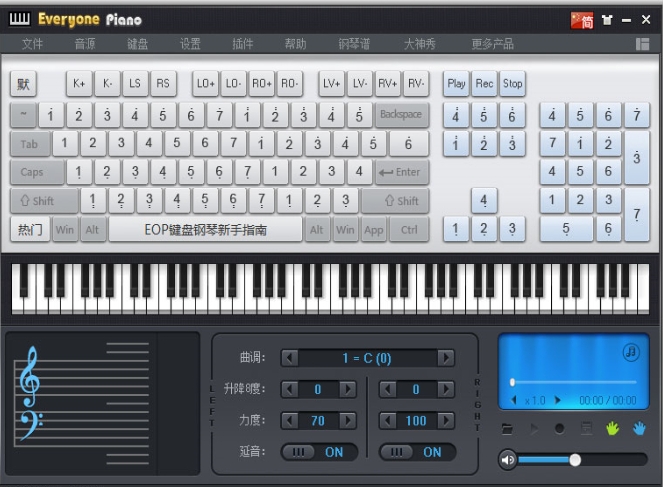The height and width of the screenshot is (487, 663).
Task: Click the open file folder icon
Action: point(507,430)
